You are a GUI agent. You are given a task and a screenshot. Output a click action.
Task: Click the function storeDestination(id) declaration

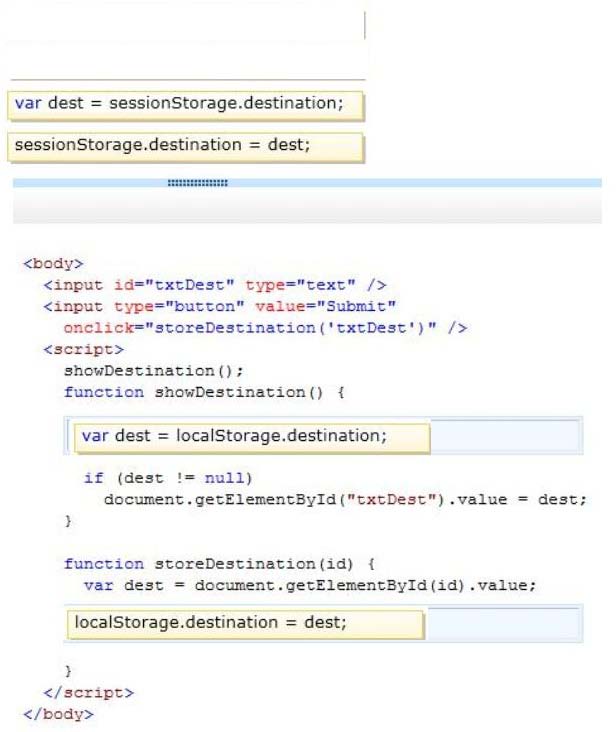click(x=219, y=564)
